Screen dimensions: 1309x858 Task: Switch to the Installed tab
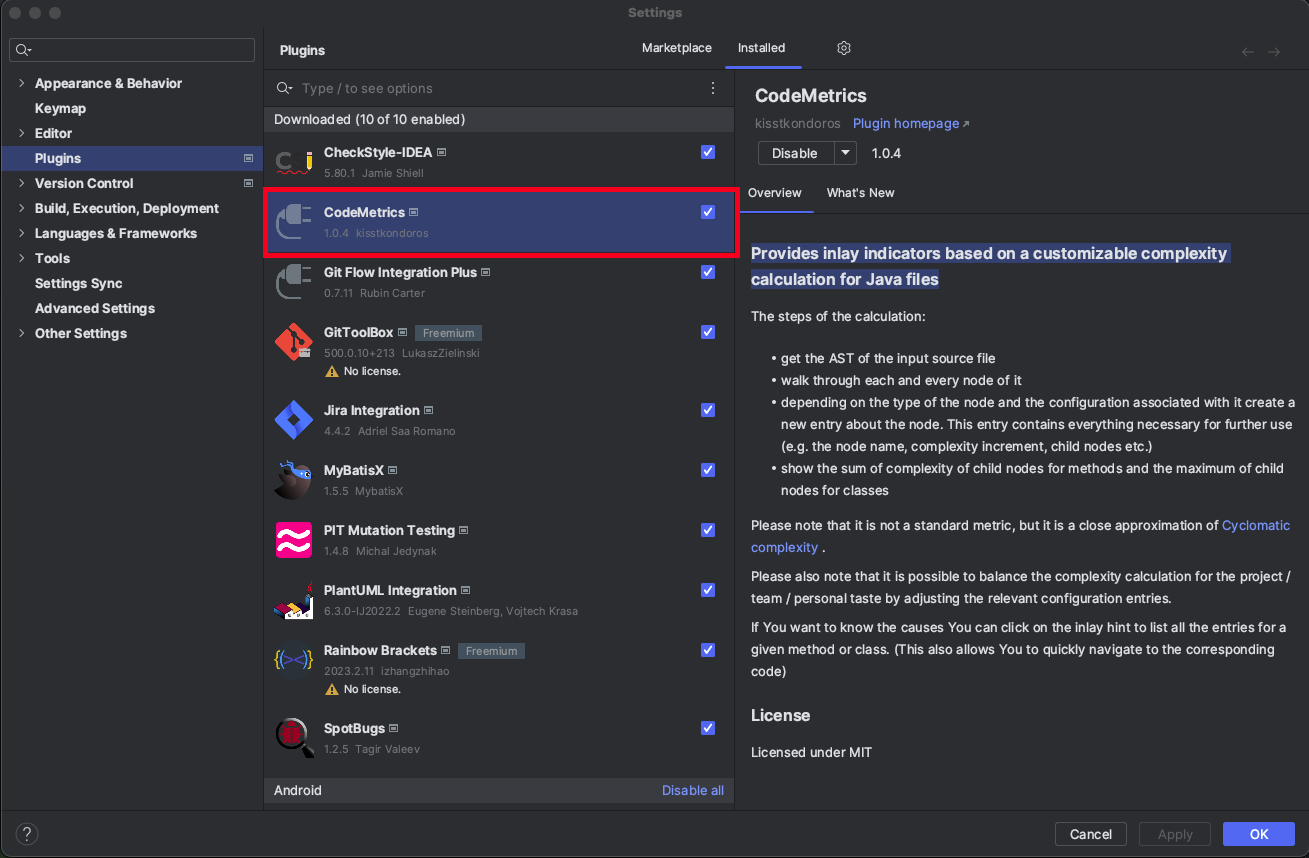pyautogui.click(x=762, y=48)
